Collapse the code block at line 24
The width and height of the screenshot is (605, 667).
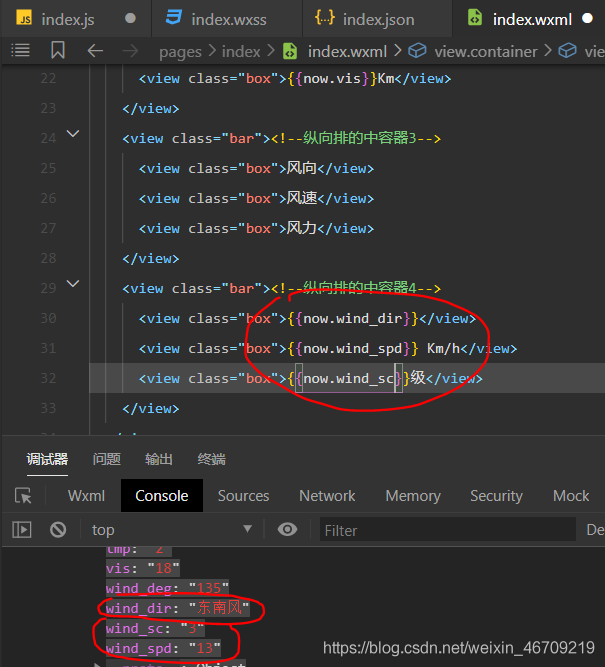coord(73,134)
